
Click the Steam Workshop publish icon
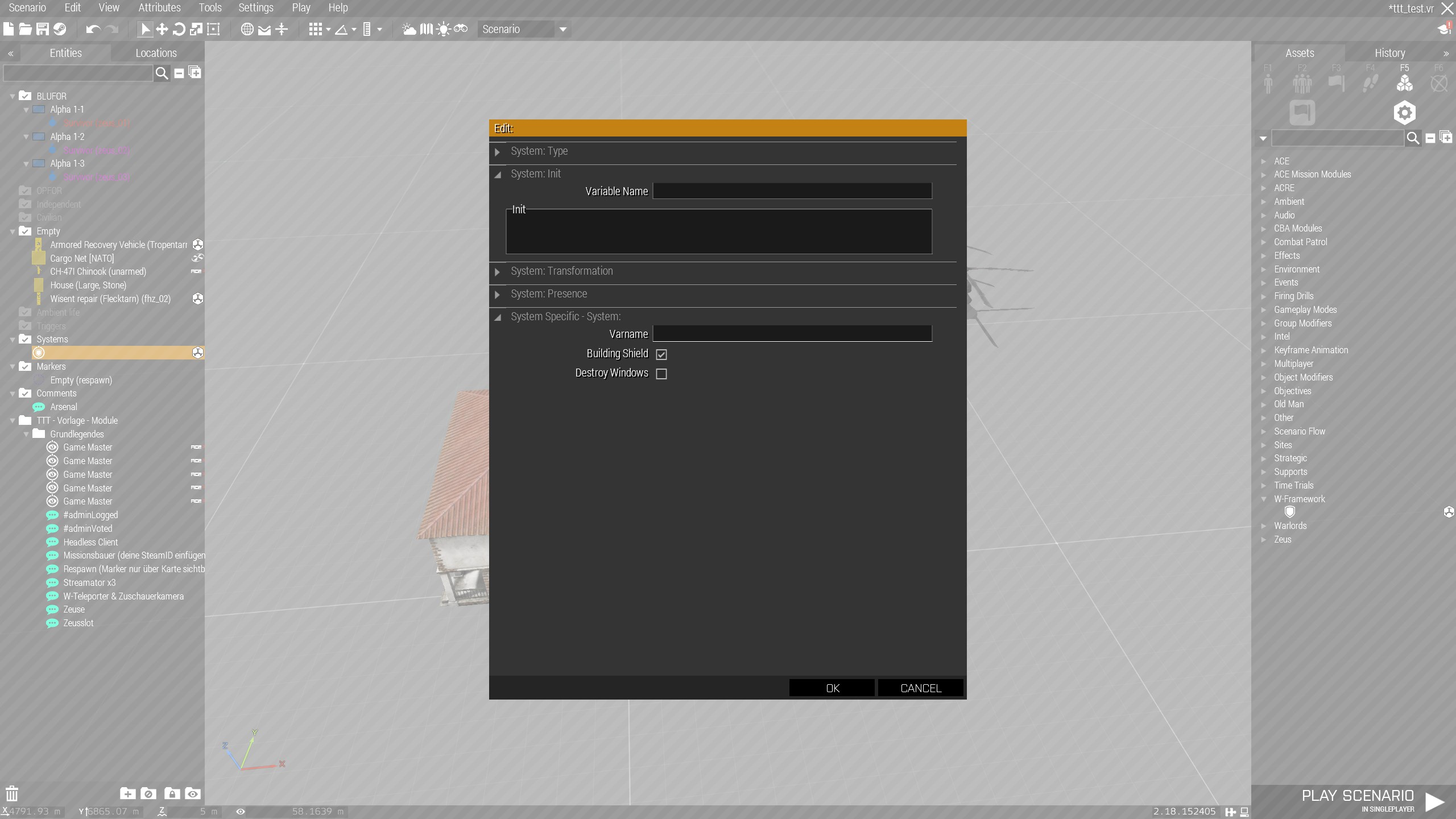[60, 29]
